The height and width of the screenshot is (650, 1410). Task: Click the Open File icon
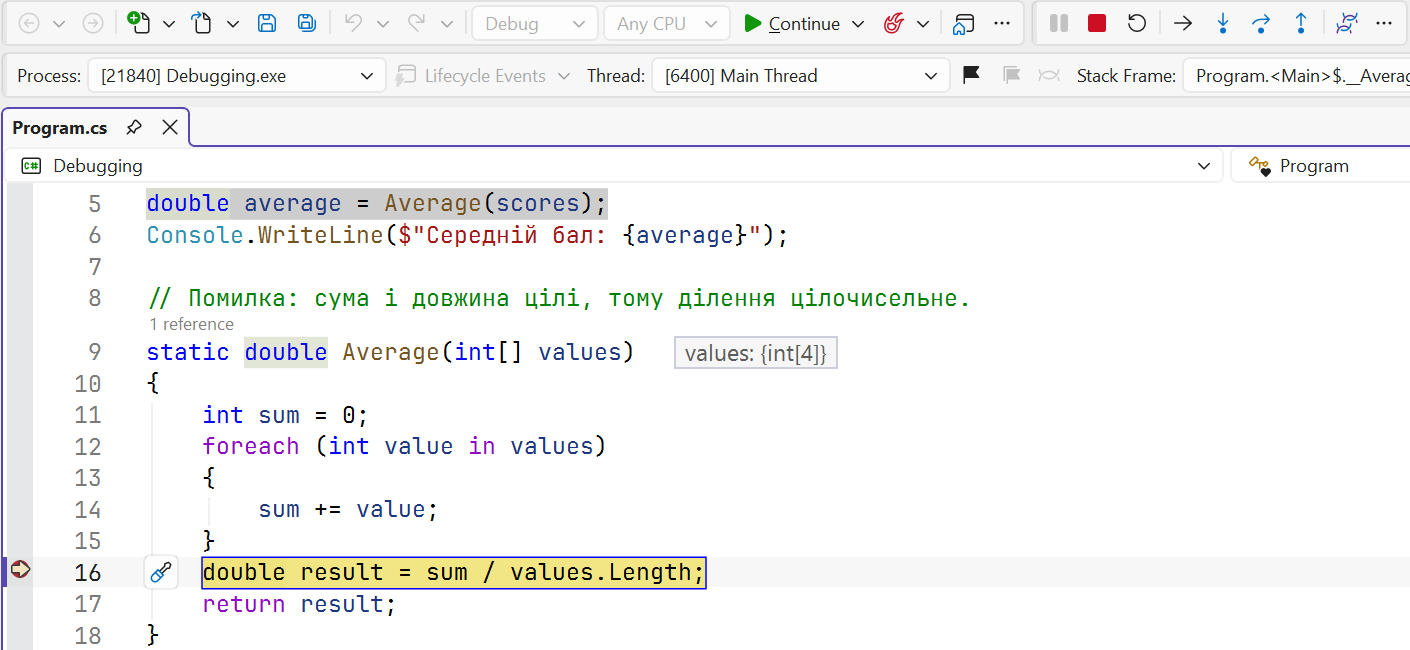(x=202, y=23)
